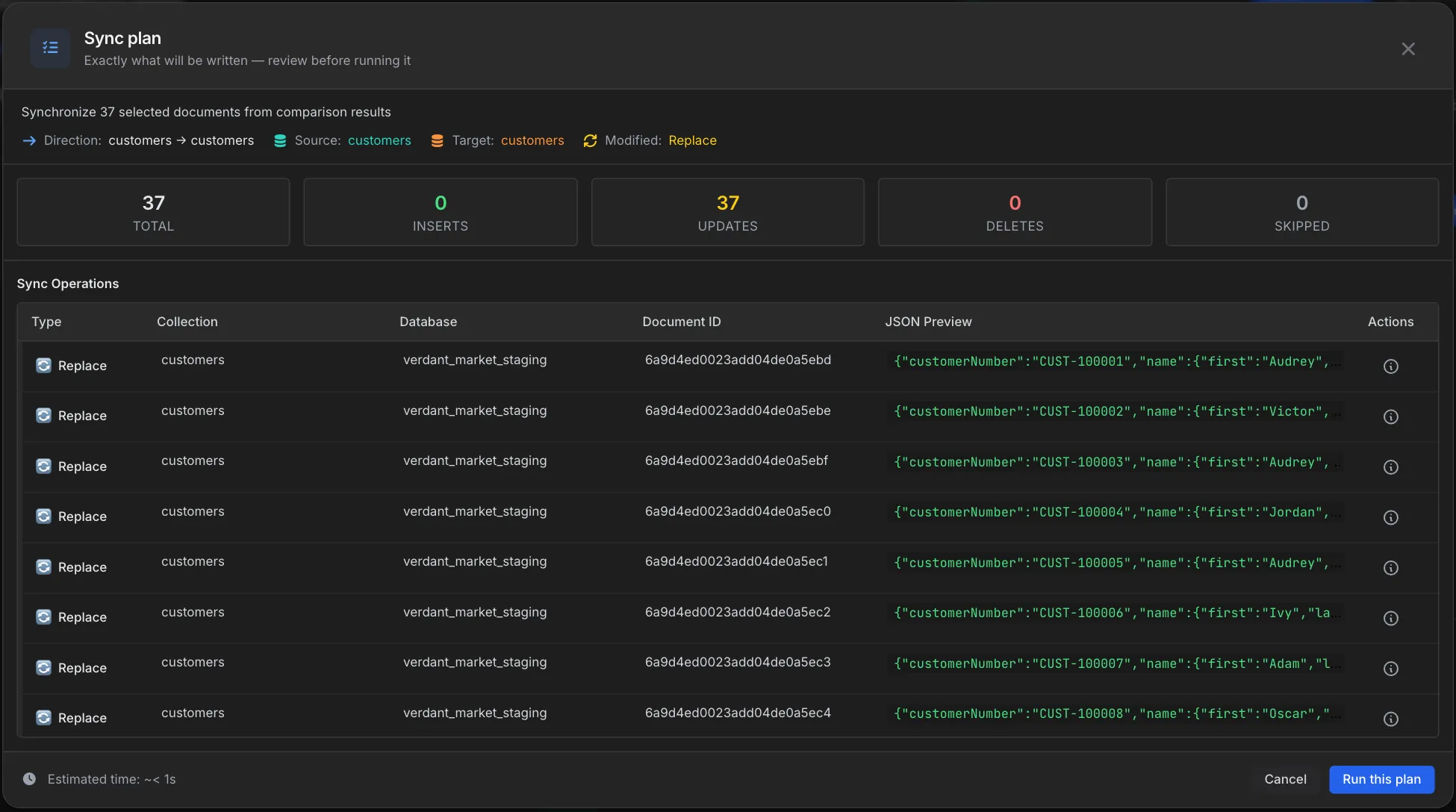Click the Sync Operations heading
This screenshot has height=812, width=1456.
click(x=68, y=284)
